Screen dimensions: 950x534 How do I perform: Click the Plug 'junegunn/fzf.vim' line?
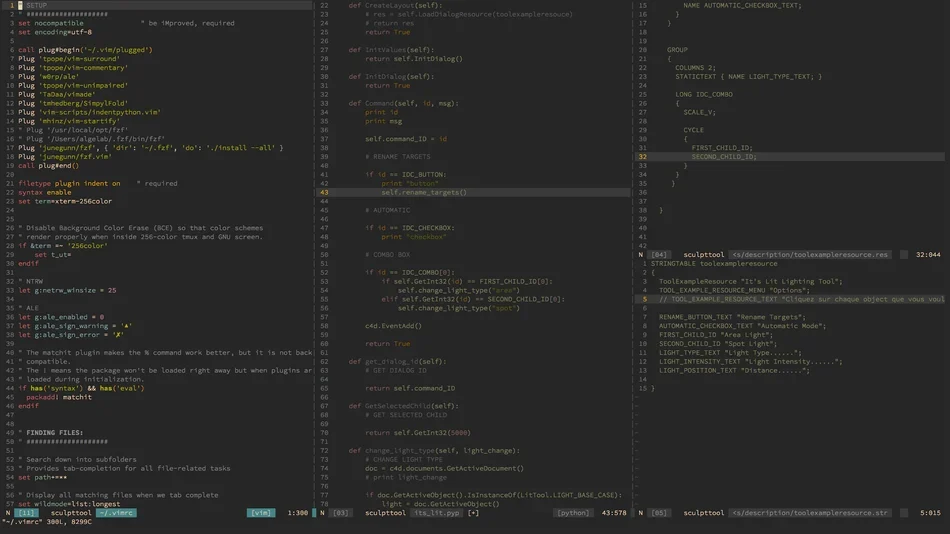pyautogui.click(x=65, y=156)
